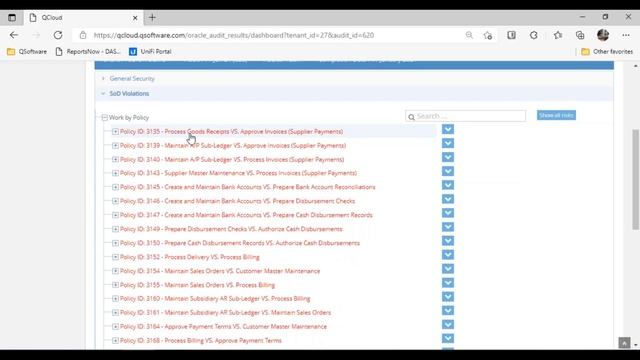Expand Policy ID 3149 tree node

(x=115, y=229)
